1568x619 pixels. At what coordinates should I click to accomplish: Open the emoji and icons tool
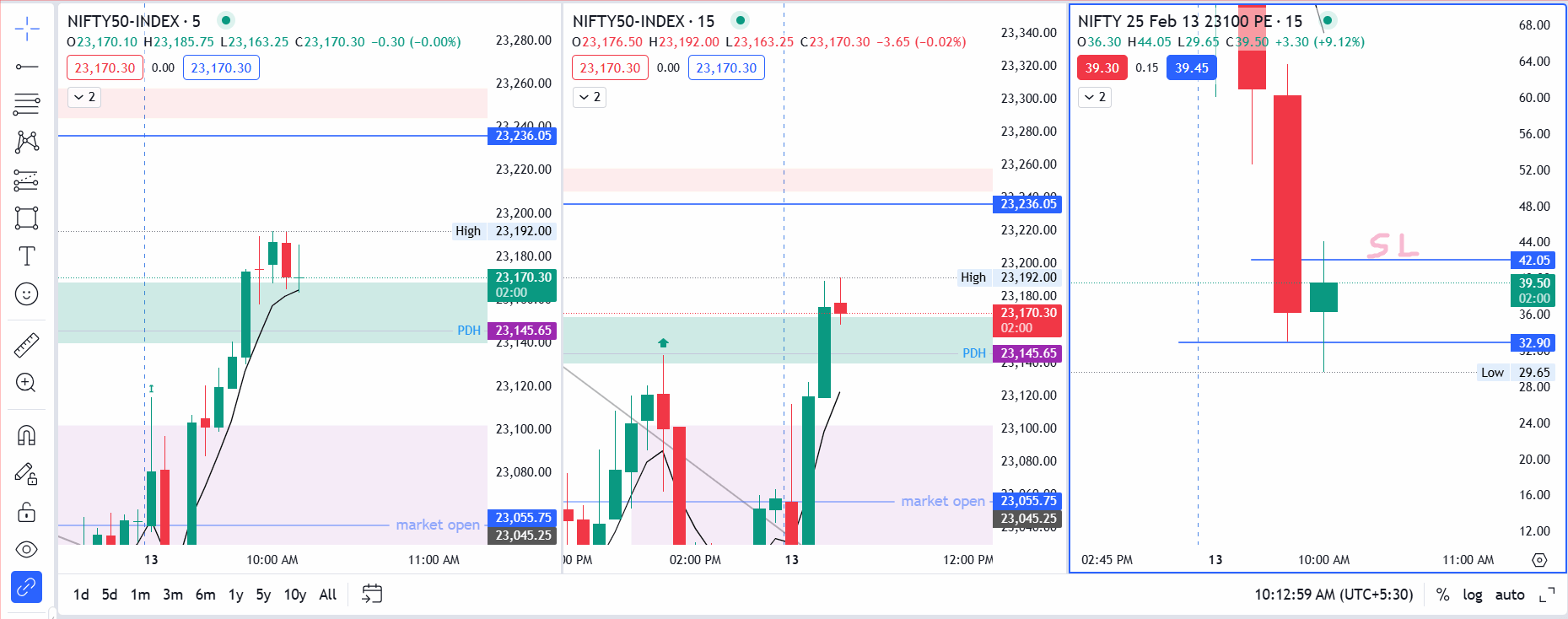click(x=26, y=293)
